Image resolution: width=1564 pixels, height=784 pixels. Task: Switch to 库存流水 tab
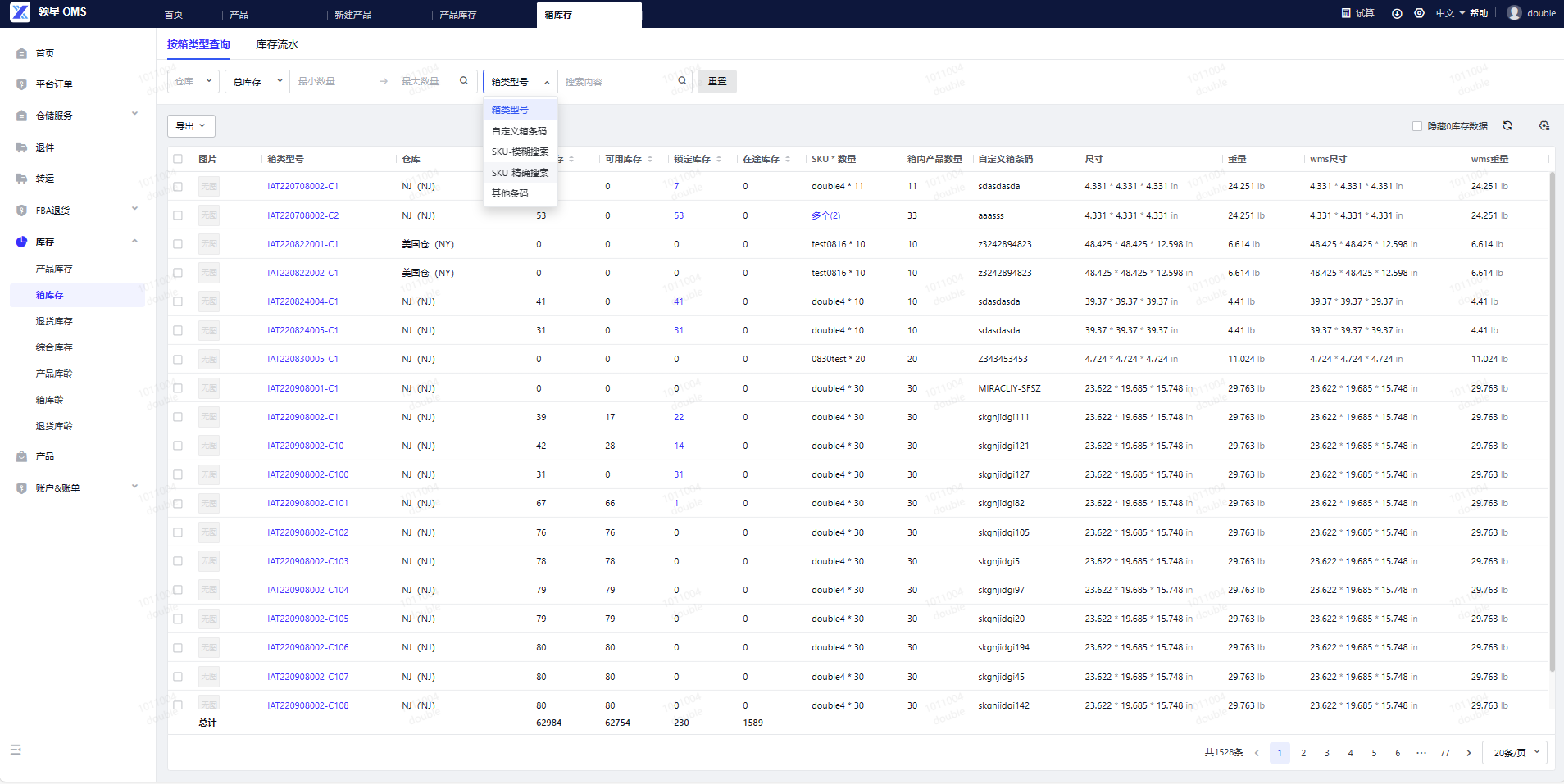point(277,44)
